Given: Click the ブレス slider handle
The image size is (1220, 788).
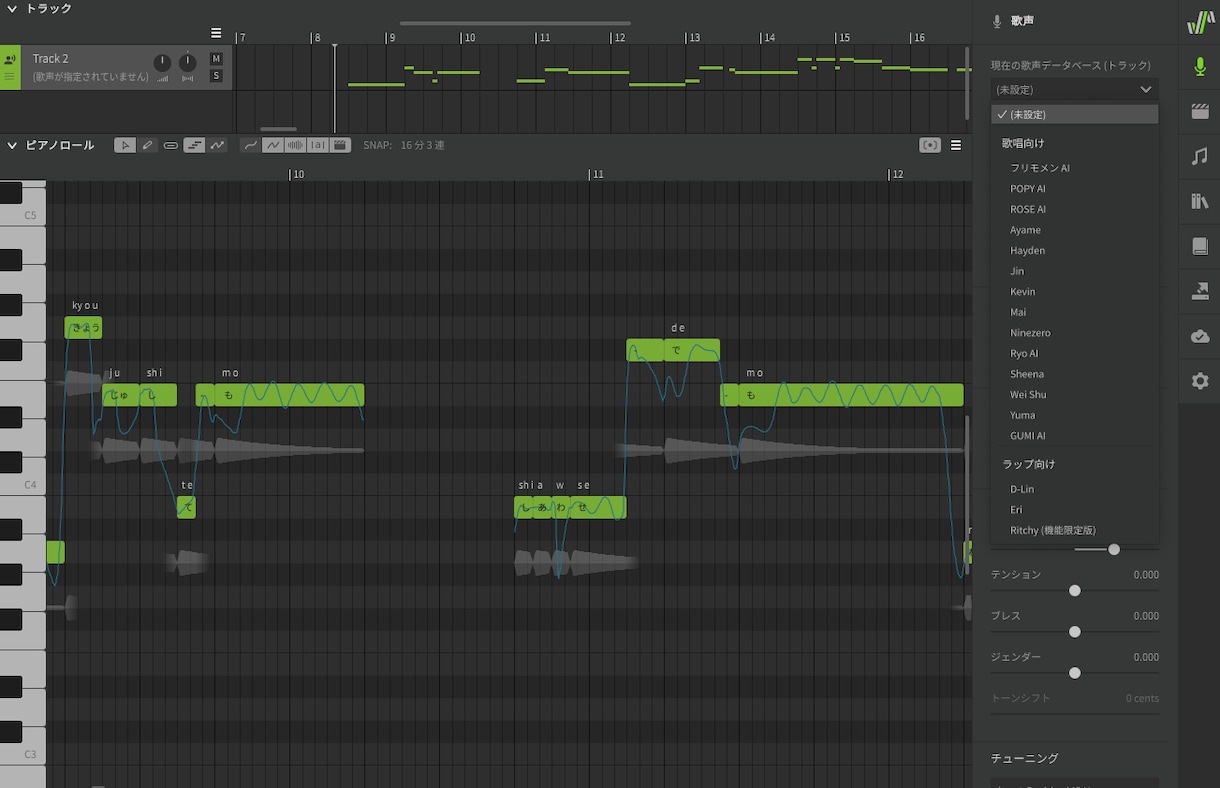Looking at the screenshot, I should pos(1075,632).
